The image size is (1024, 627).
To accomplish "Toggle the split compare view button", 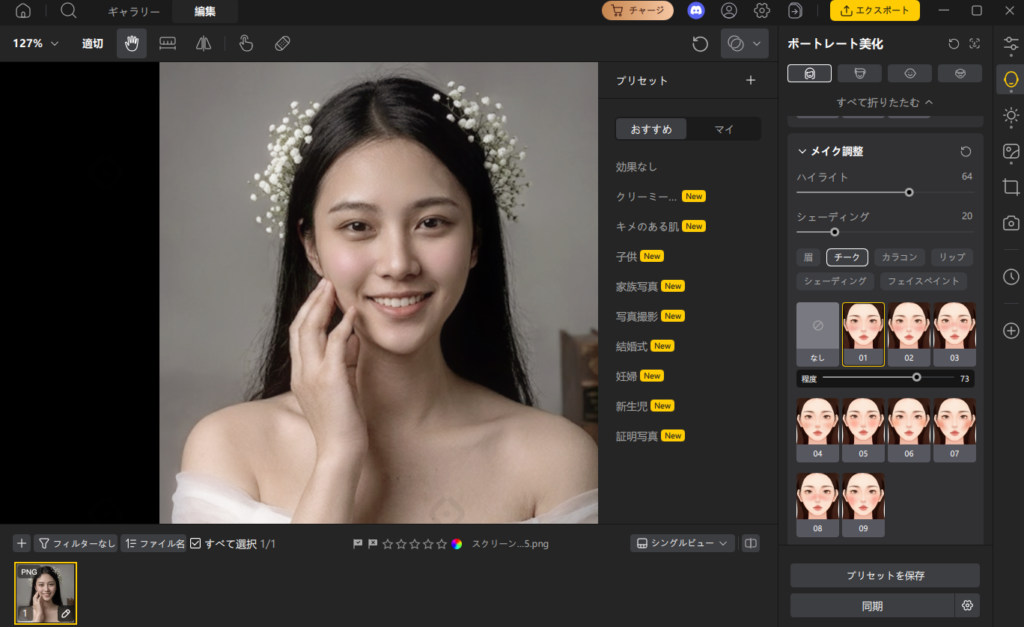I will point(751,543).
